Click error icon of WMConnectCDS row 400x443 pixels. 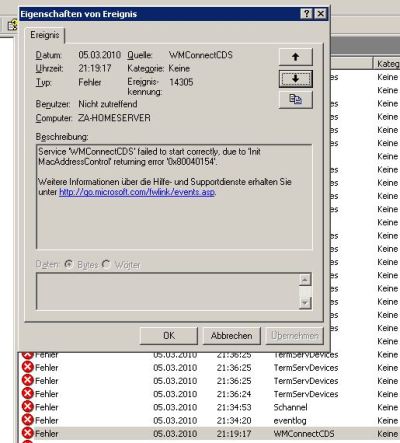click(27, 433)
